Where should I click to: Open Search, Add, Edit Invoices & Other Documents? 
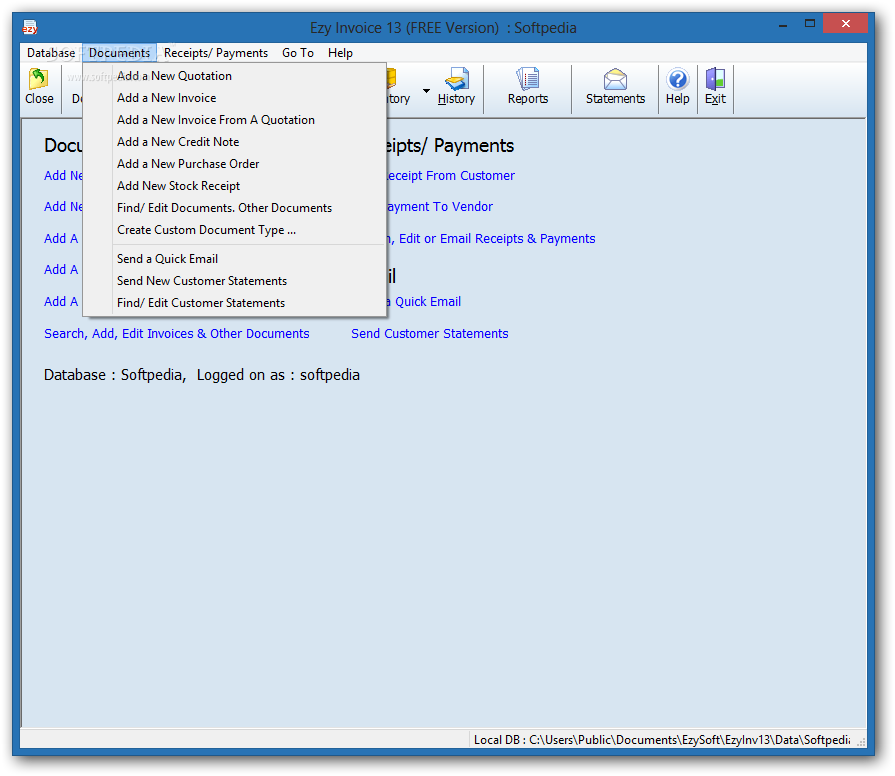pyautogui.click(x=177, y=334)
